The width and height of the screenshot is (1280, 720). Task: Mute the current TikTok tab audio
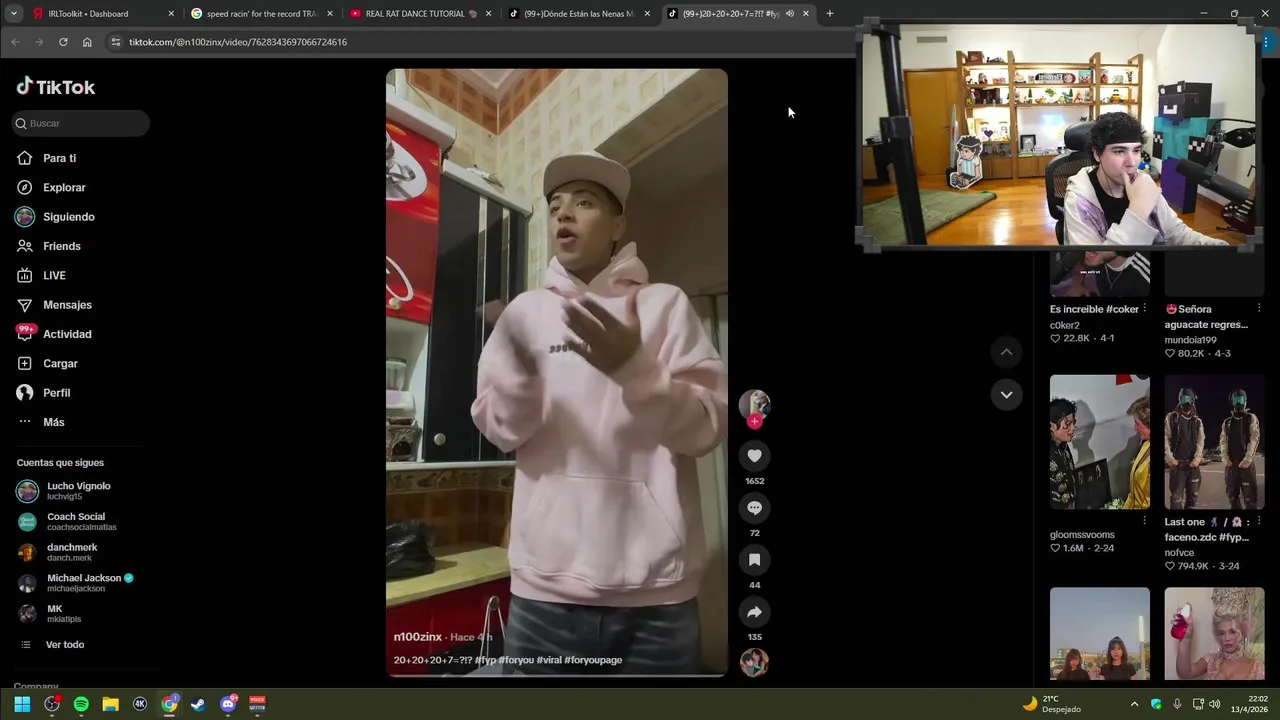(x=790, y=14)
